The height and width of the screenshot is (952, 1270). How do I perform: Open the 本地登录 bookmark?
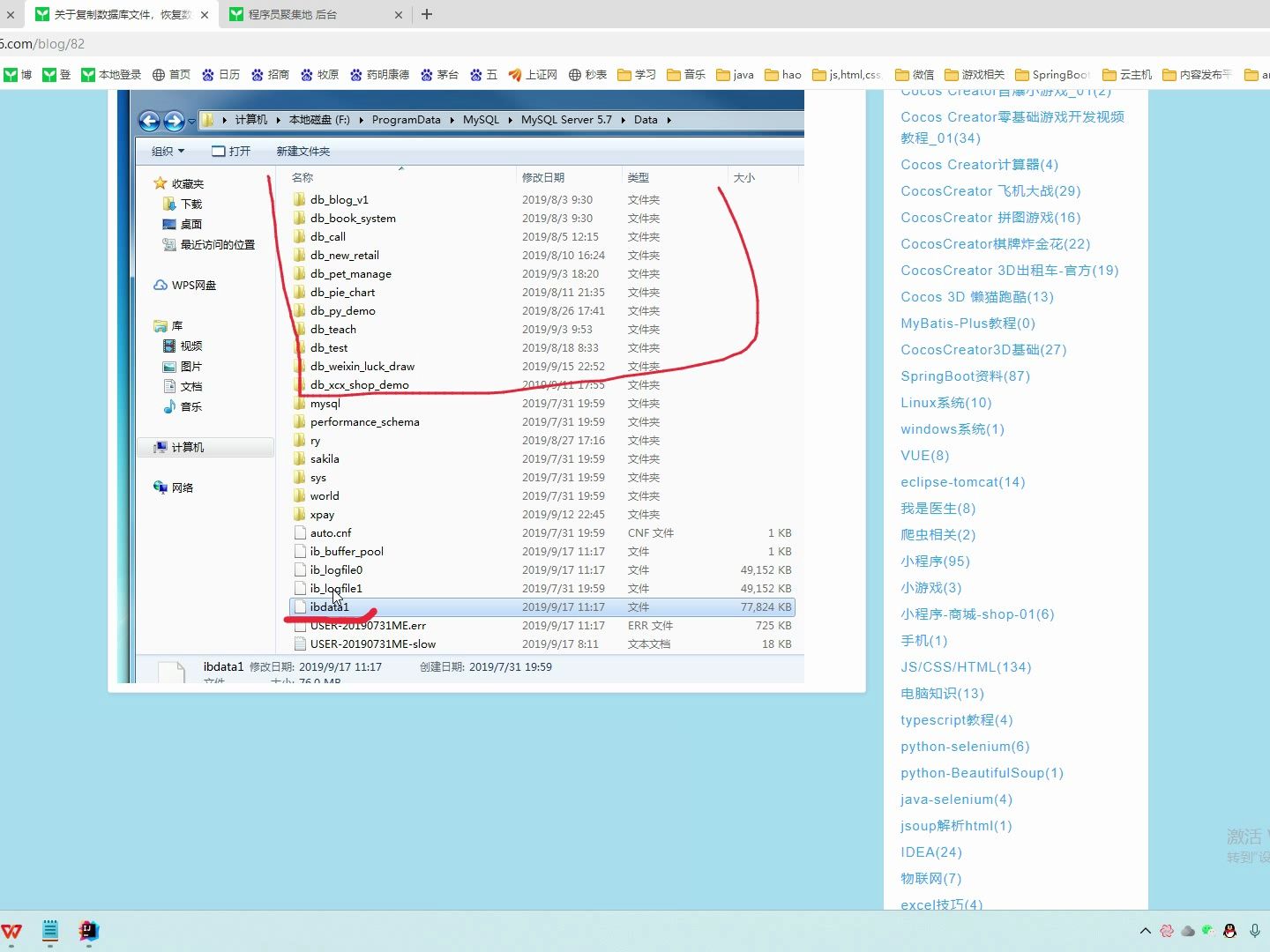pyautogui.click(x=111, y=75)
